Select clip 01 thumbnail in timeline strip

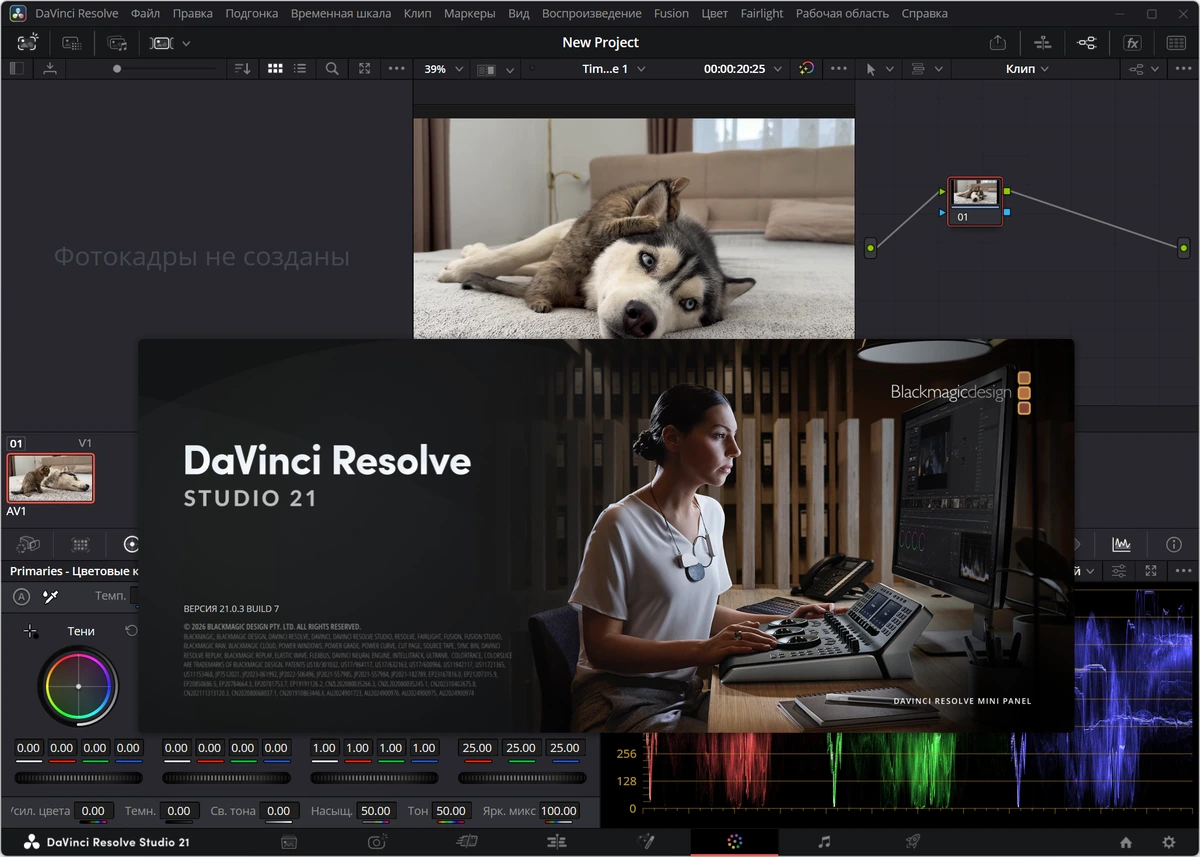pyautogui.click(x=51, y=478)
